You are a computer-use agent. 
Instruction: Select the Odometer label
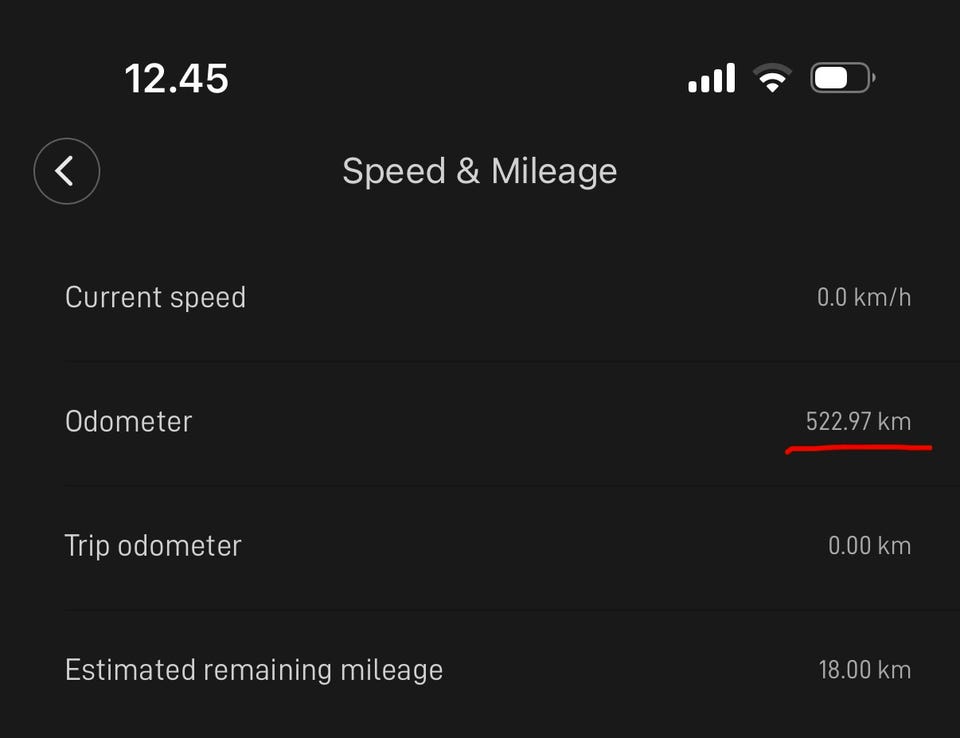coord(128,421)
